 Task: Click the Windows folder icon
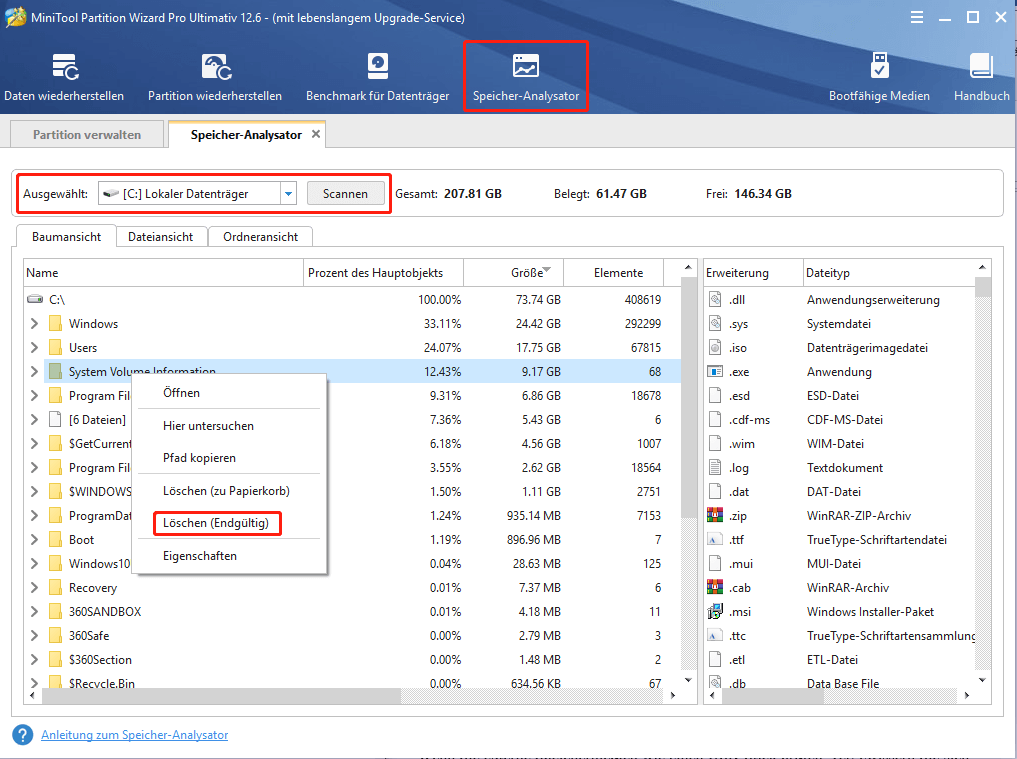(56, 324)
